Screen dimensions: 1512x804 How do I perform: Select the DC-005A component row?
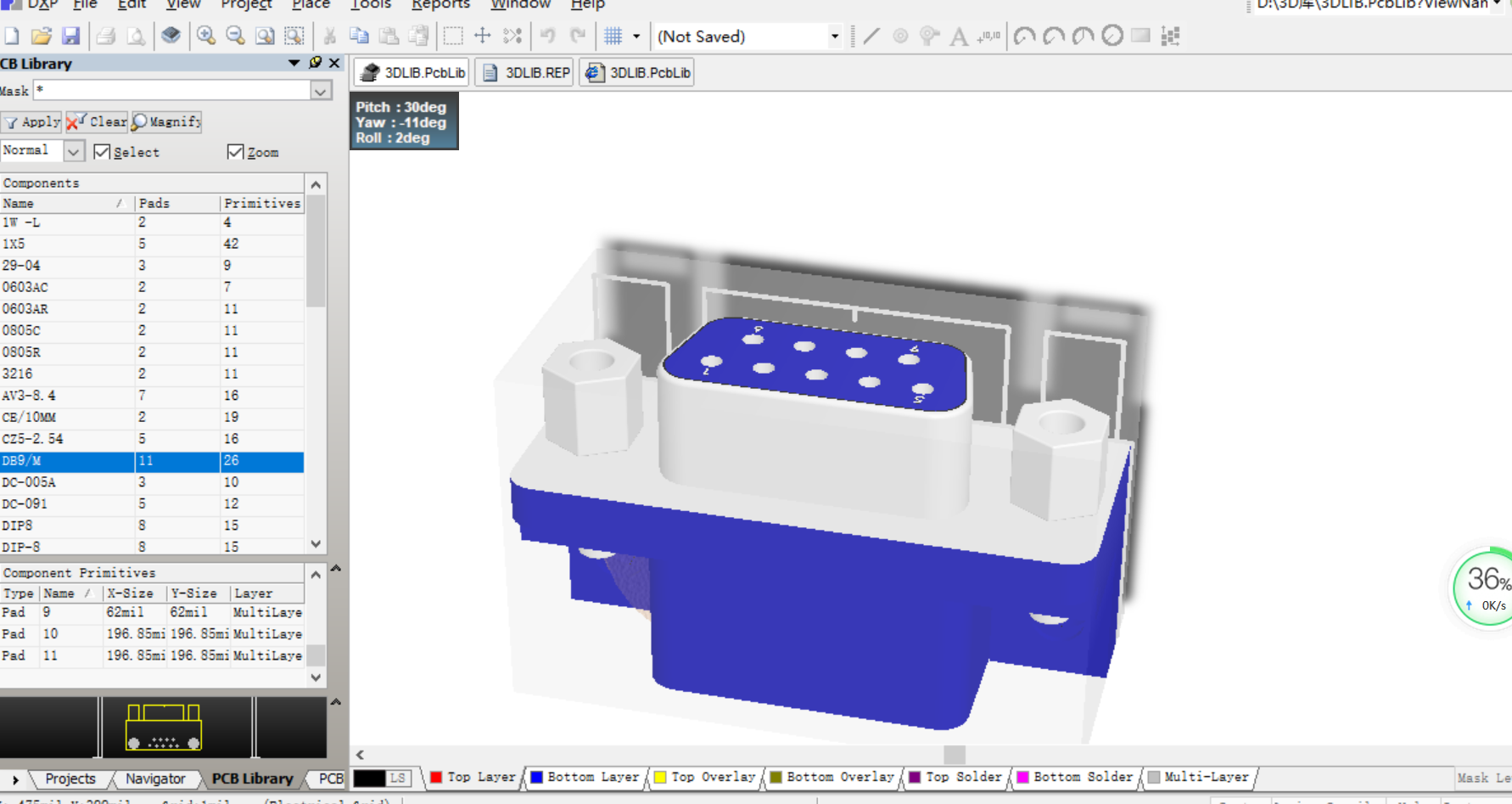[x=152, y=482]
